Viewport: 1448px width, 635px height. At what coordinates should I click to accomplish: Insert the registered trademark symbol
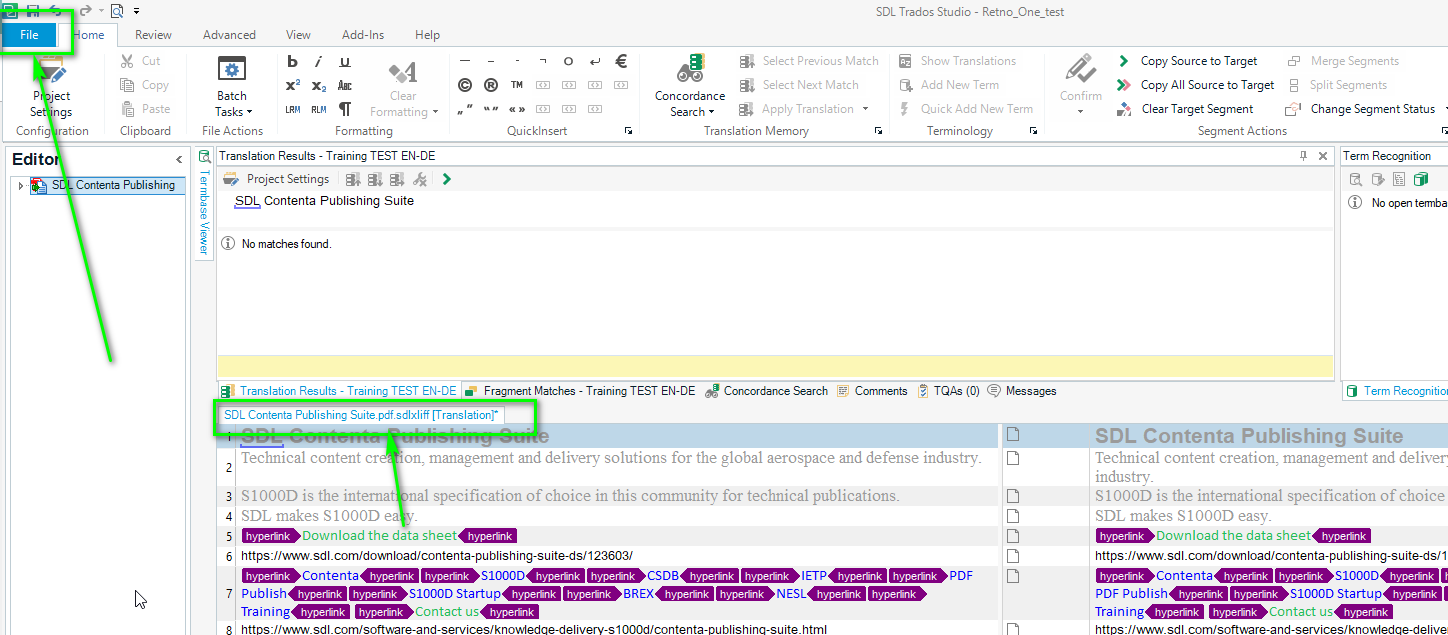pos(491,85)
